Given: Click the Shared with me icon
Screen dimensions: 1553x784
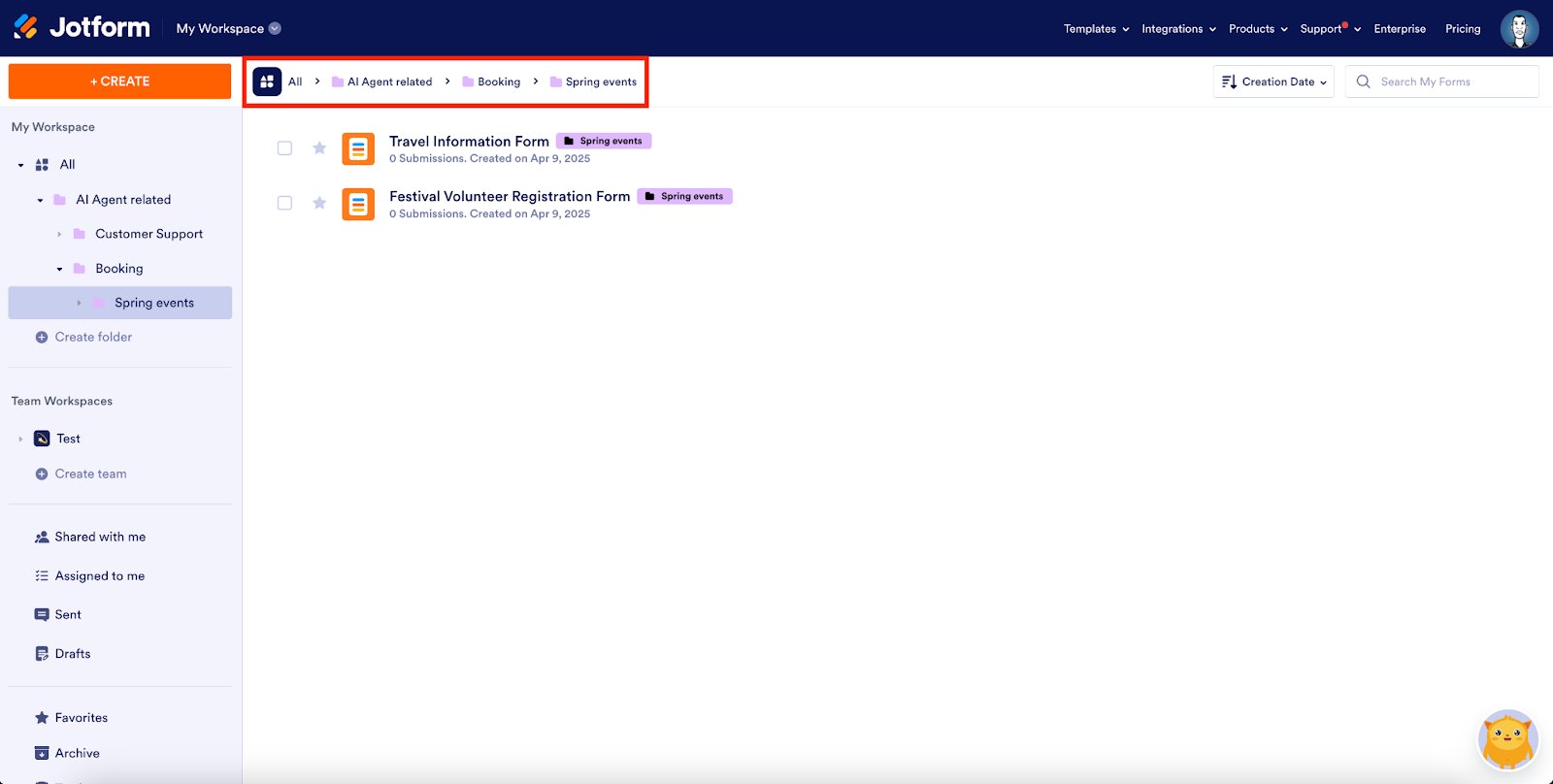Looking at the screenshot, I should coord(42,538).
